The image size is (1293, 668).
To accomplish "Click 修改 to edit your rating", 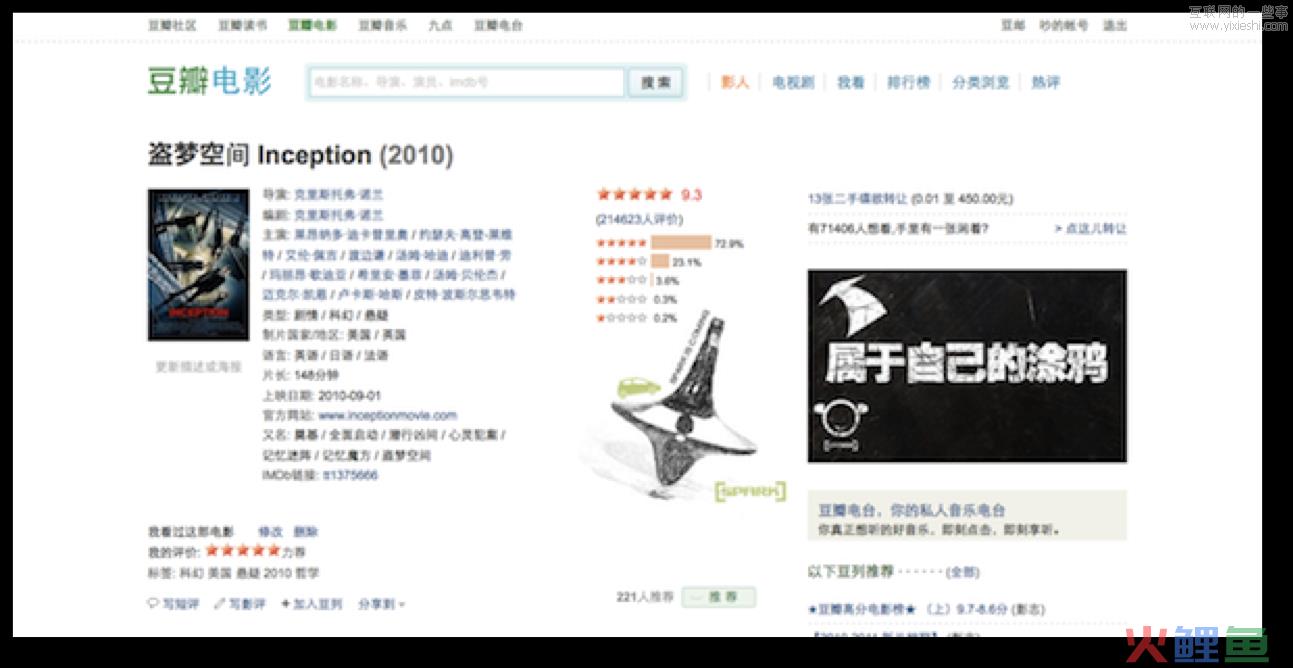I will (270, 532).
